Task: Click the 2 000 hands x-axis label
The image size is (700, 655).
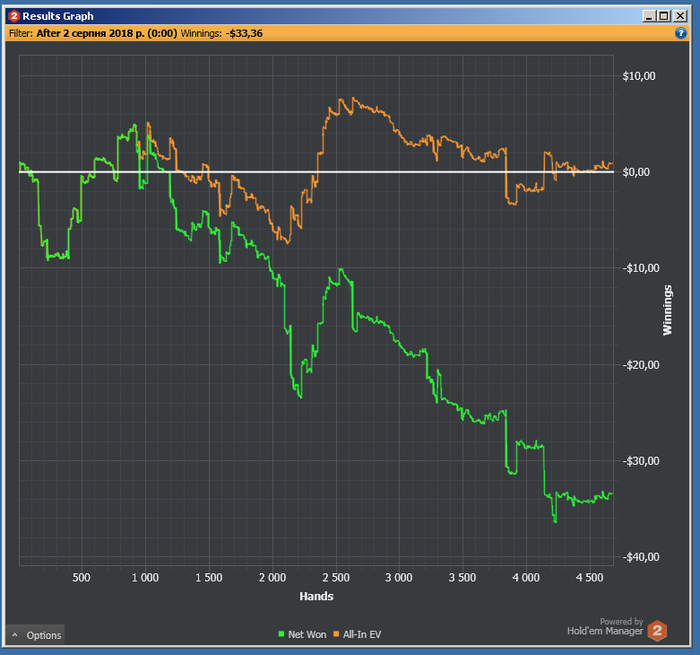Action: 272,578
